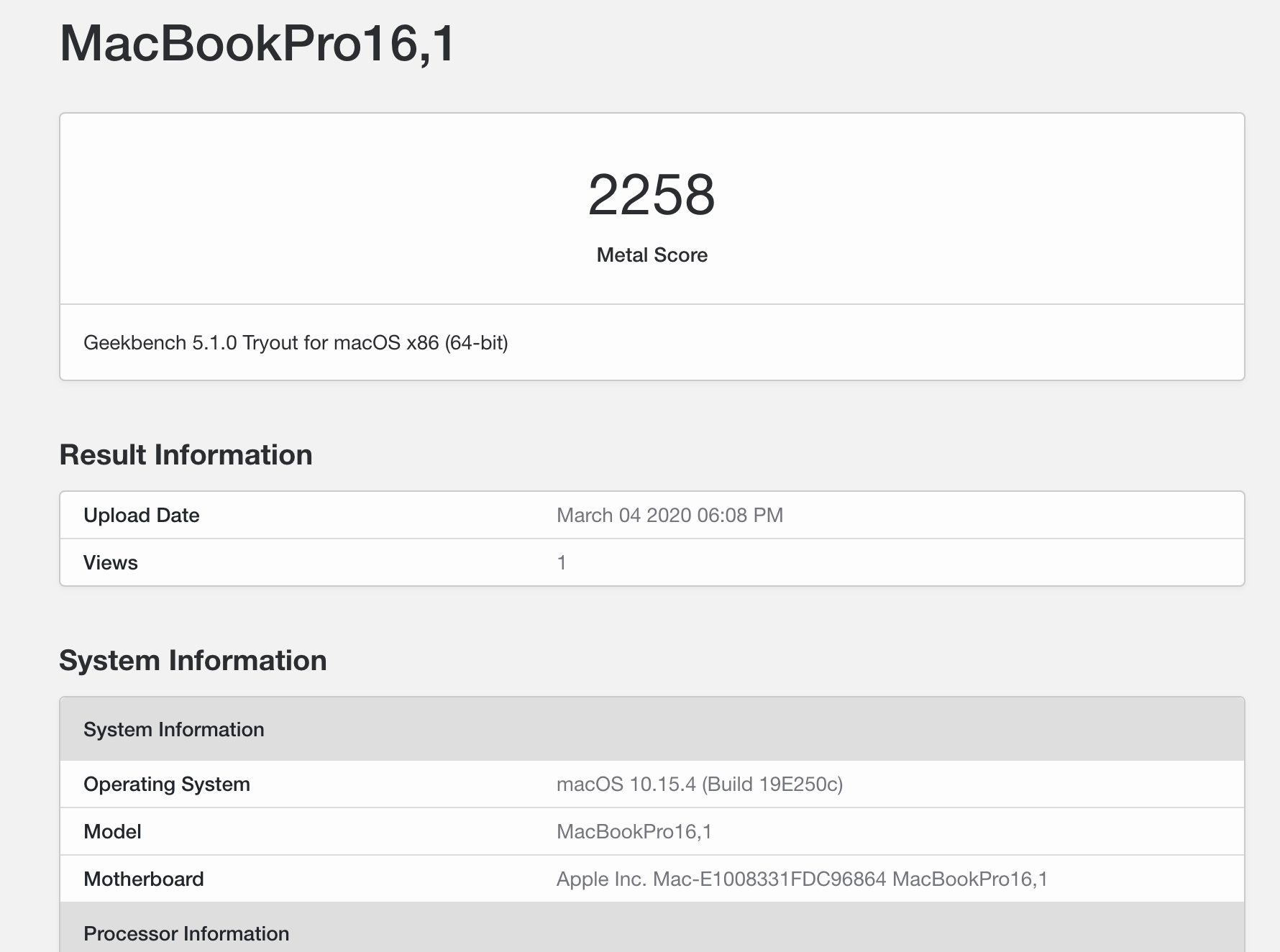Click the MacBookPro16,1 page title
The width and height of the screenshot is (1280, 952).
click(257, 44)
